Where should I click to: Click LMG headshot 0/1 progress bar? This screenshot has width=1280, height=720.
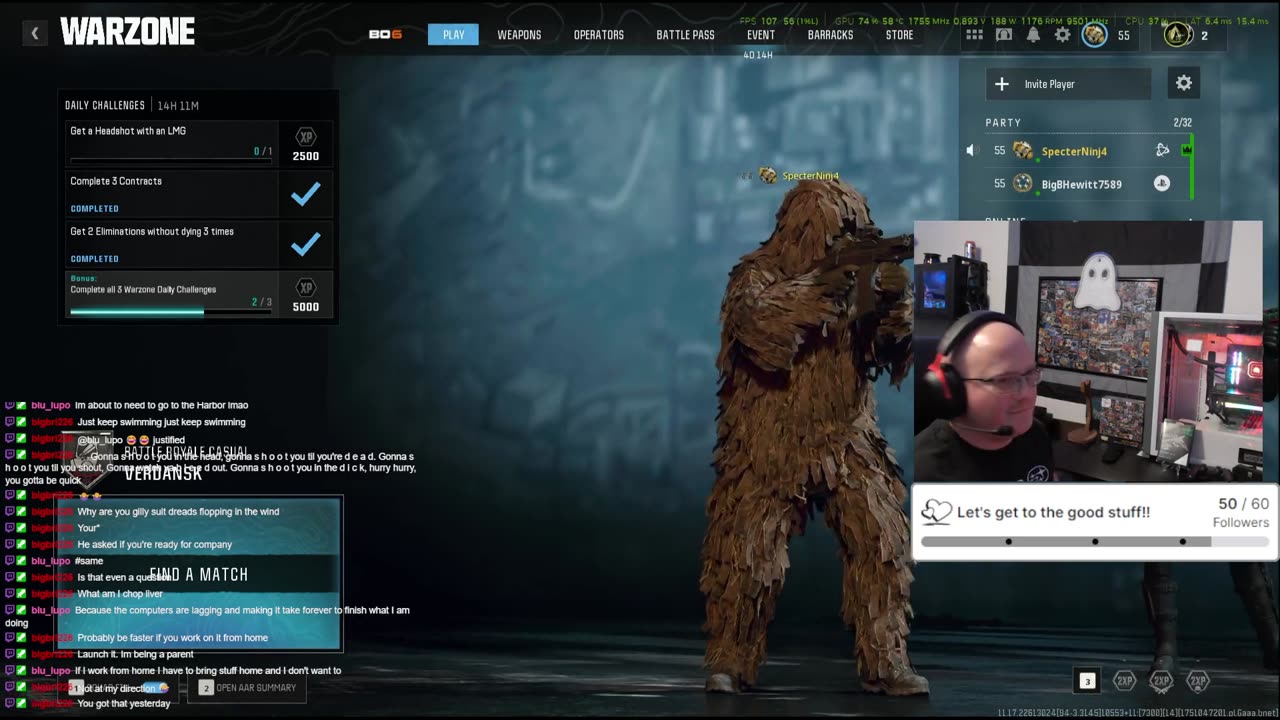point(171,160)
